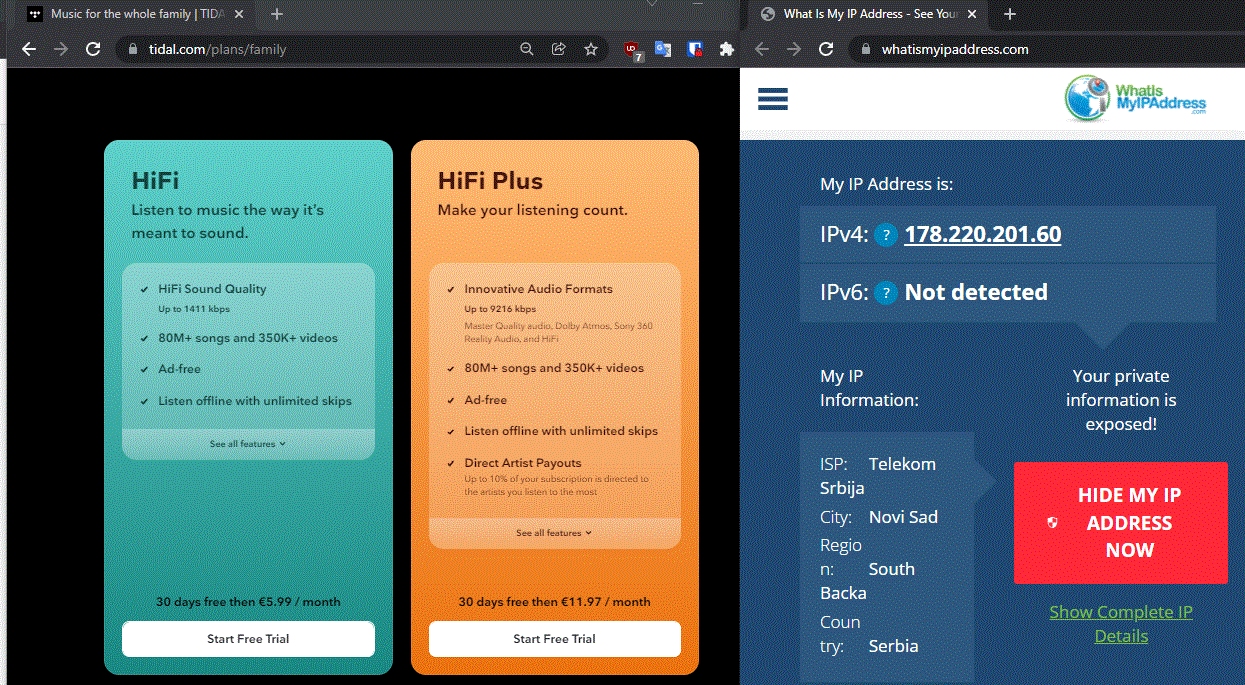
Task: Click the blue shield extension icon
Action: (695, 49)
